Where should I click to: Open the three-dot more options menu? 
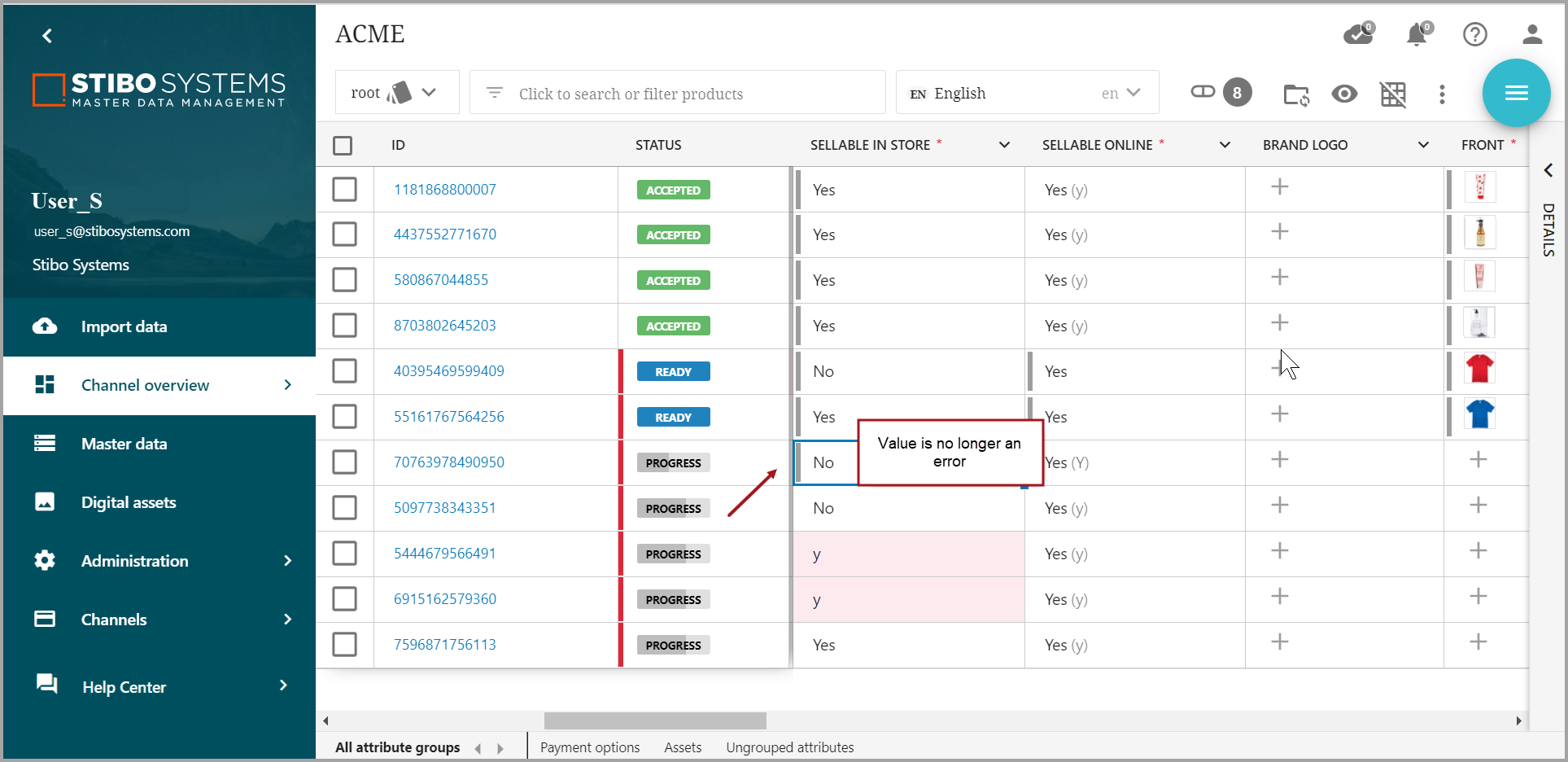(1442, 94)
